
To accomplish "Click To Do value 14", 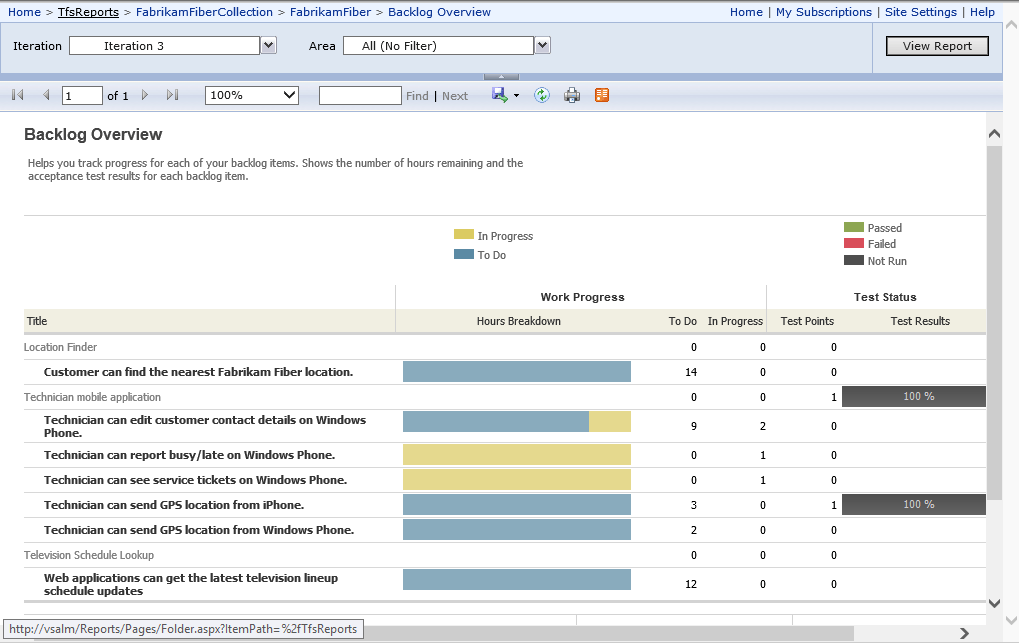I will click(691, 373).
